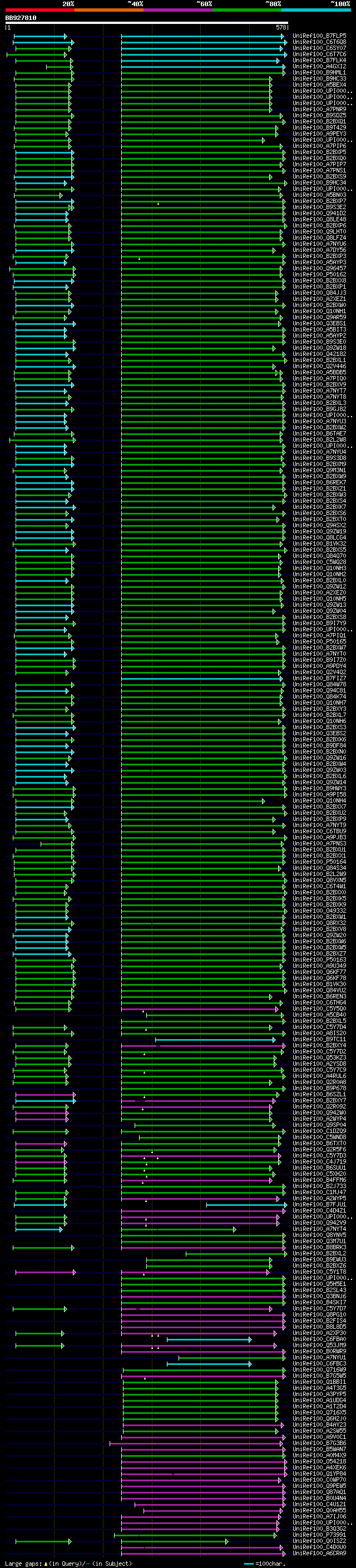Select hit label UniRef100_A5BN03
This screenshot has width=356, height=1568.
coord(319,195)
